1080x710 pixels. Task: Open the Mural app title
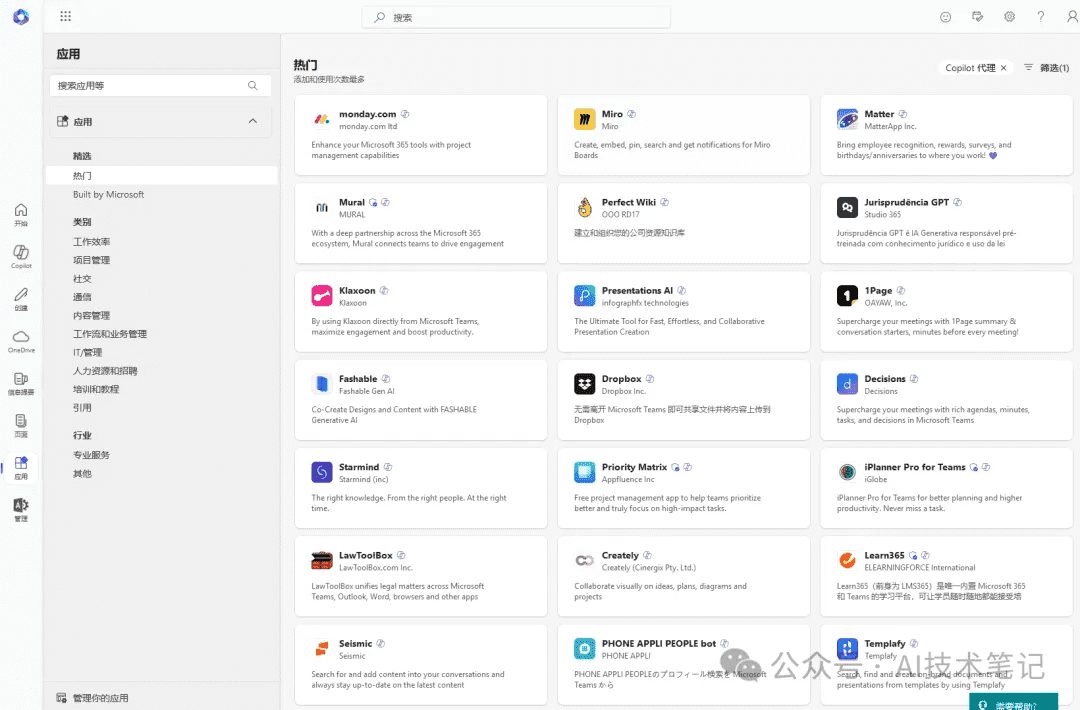[x=351, y=202]
